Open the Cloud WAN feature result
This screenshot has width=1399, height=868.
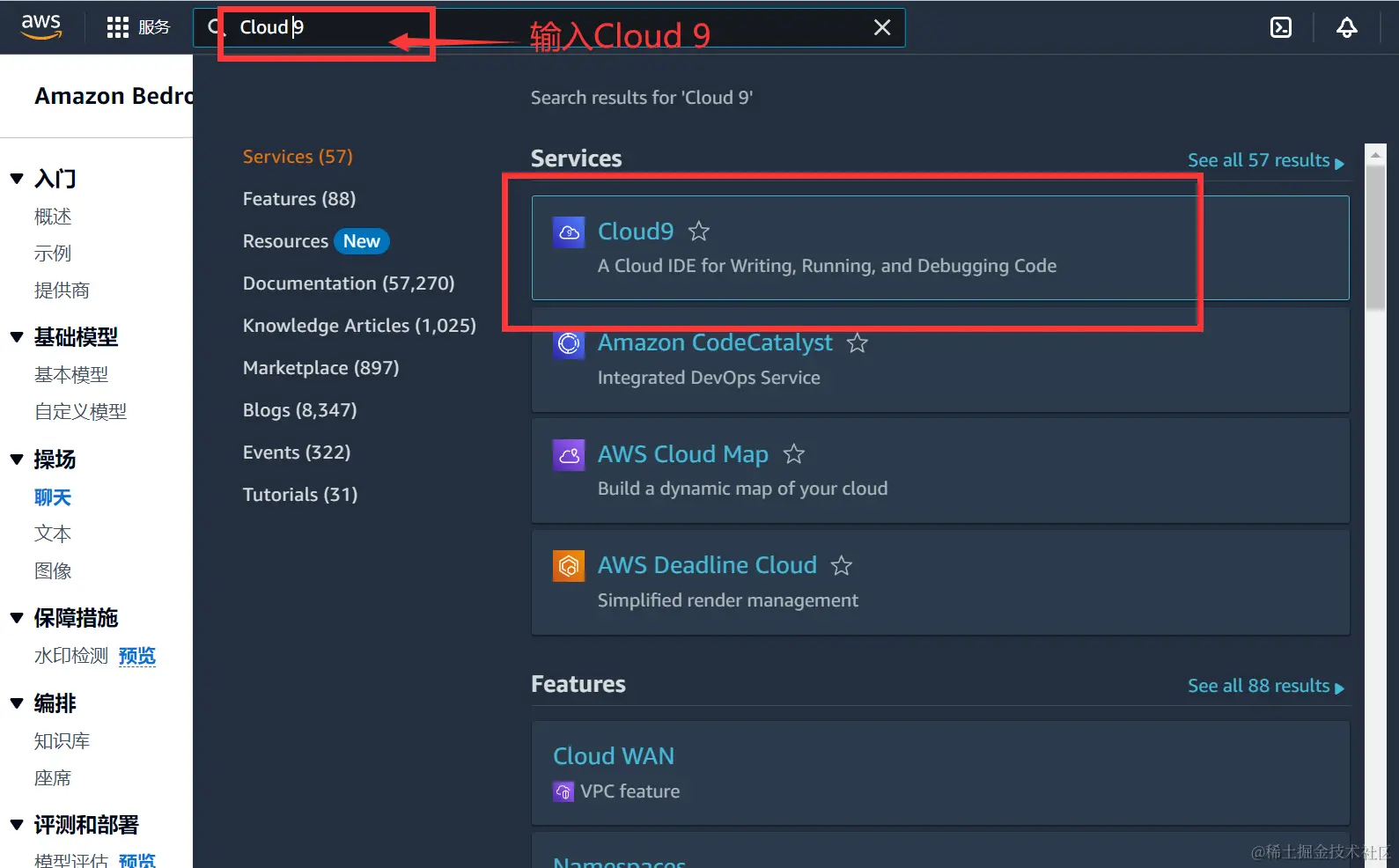point(614,756)
